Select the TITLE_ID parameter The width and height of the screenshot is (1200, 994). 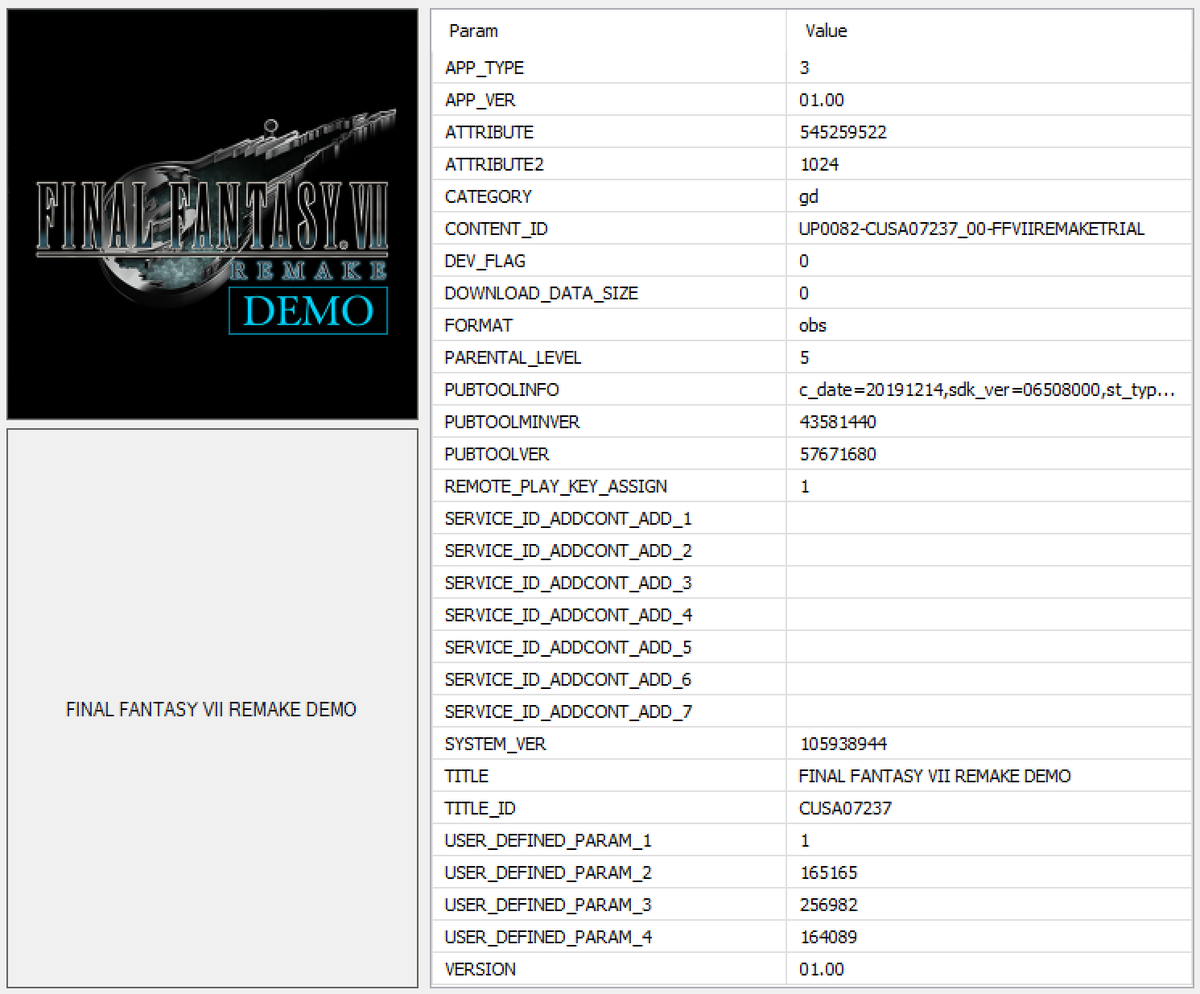click(x=480, y=808)
